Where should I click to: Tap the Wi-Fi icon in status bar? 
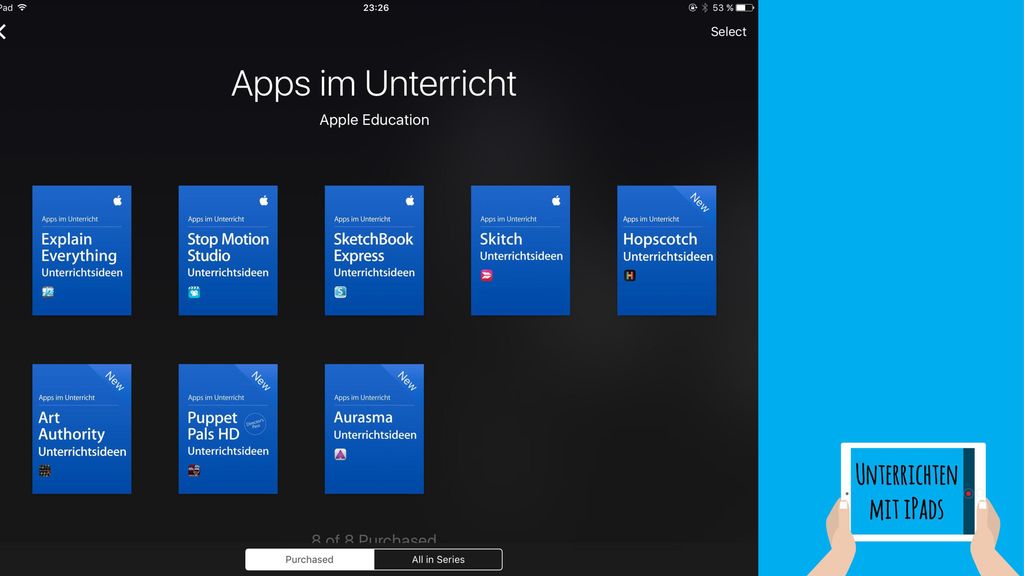click(22, 7)
